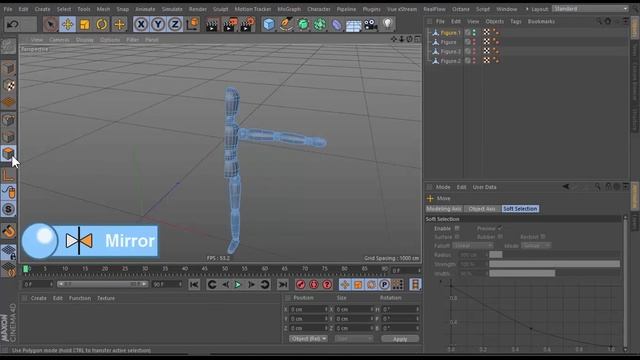The width and height of the screenshot is (640, 360).
Task: Open the MoGraph menu
Action: [x=289, y=9]
